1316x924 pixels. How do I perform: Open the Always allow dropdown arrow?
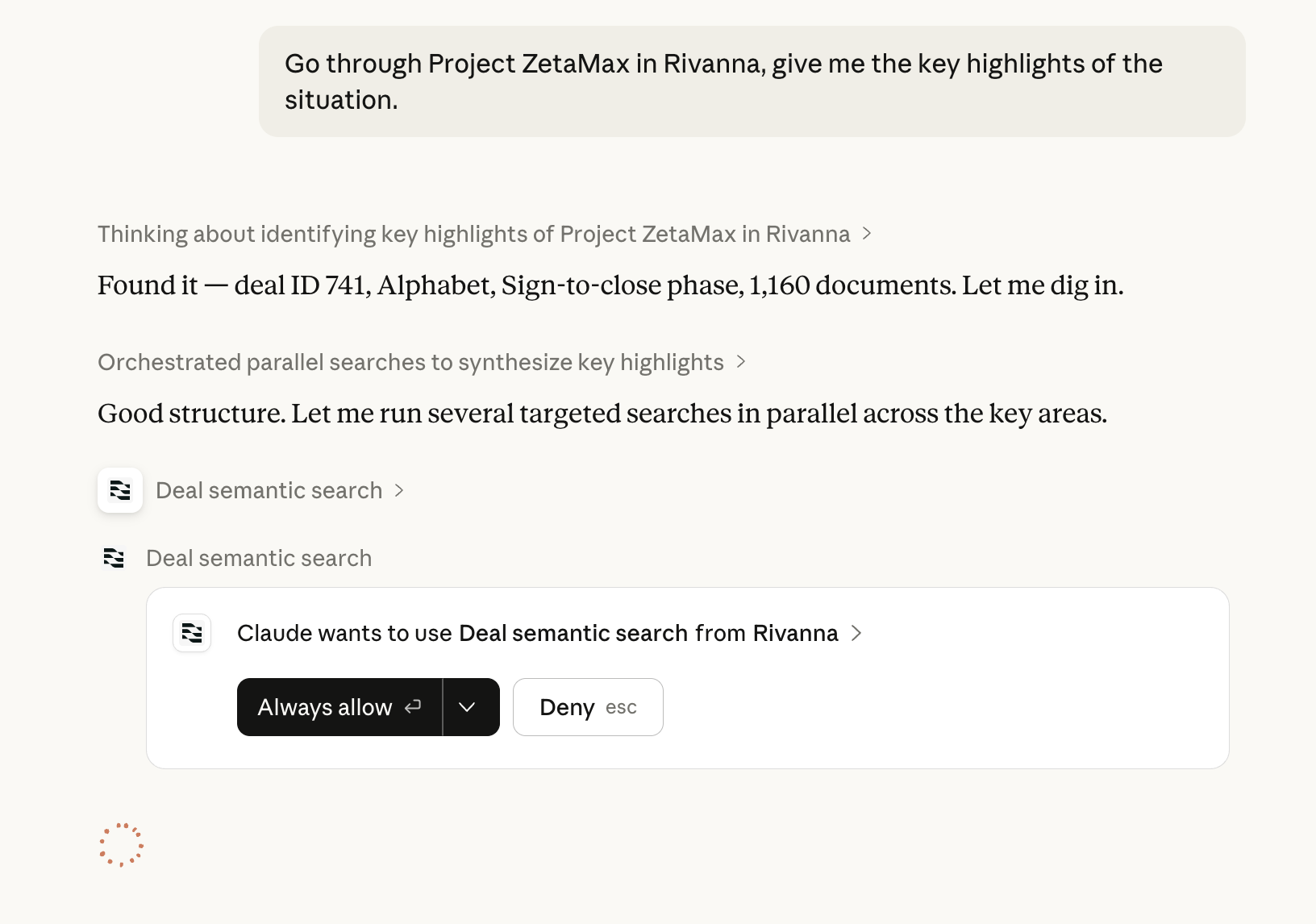[x=467, y=707]
